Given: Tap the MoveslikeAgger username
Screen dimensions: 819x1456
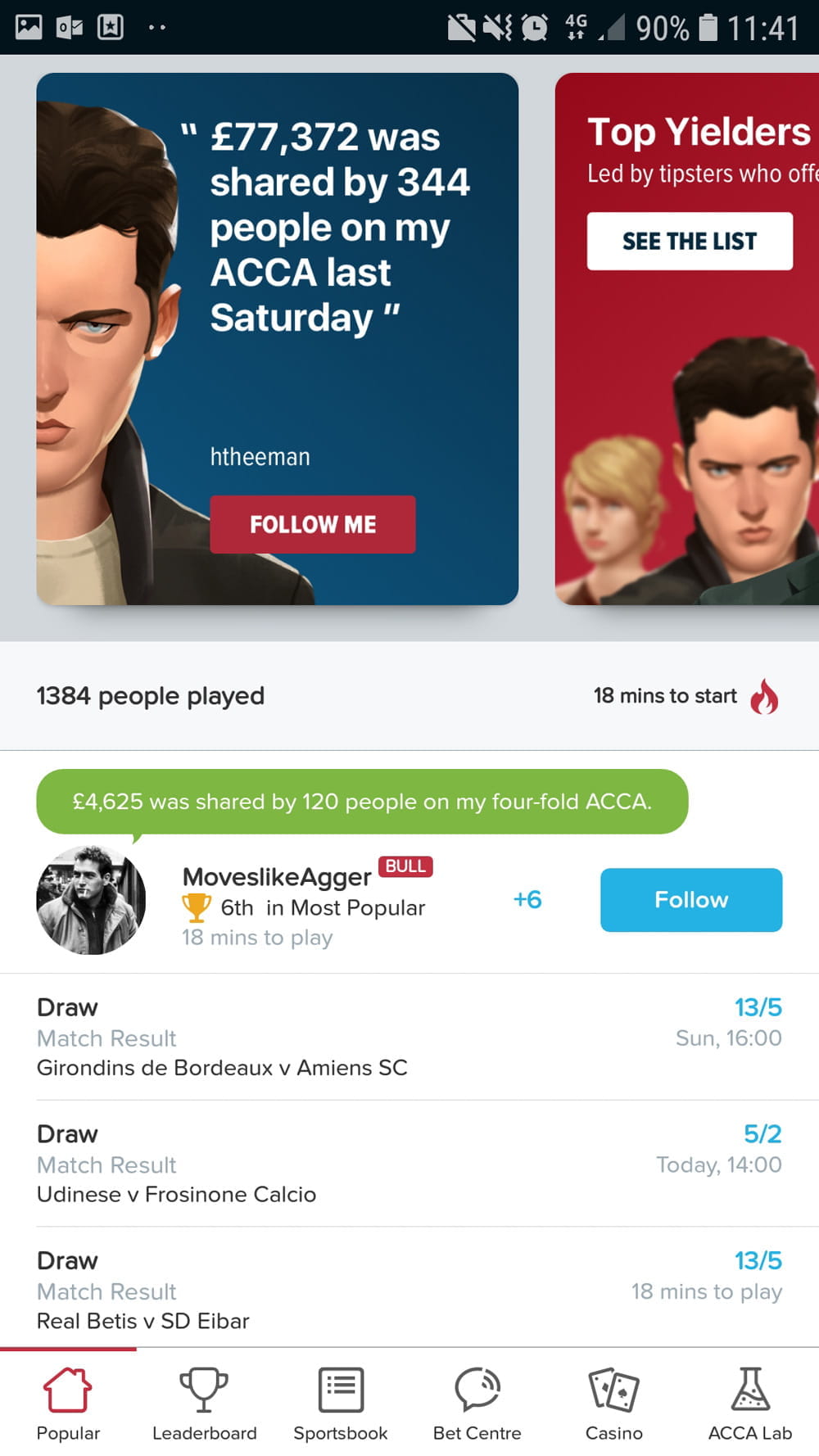Looking at the screenshot, I should 277,876.
